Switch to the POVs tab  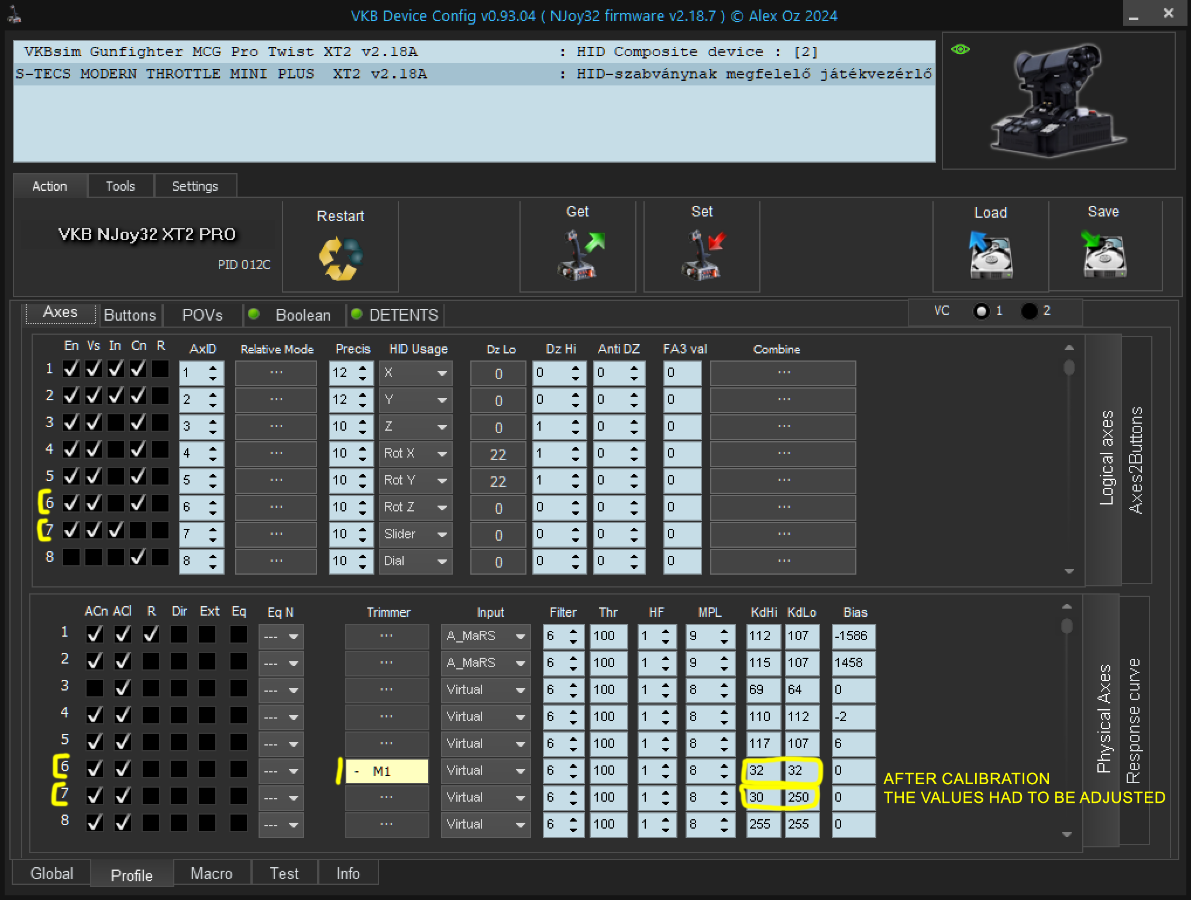coord(202,315)
